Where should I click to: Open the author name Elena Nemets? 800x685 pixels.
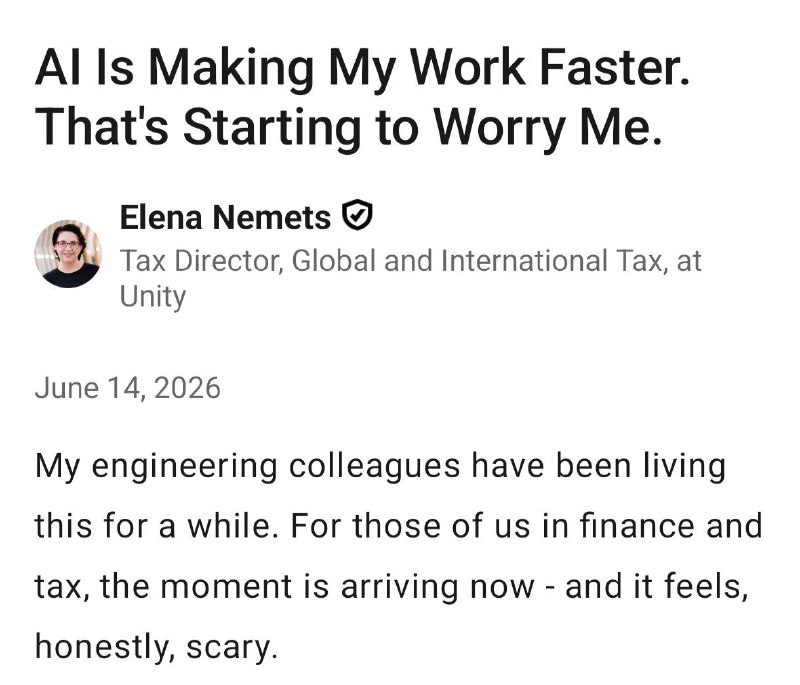(226, 218)
